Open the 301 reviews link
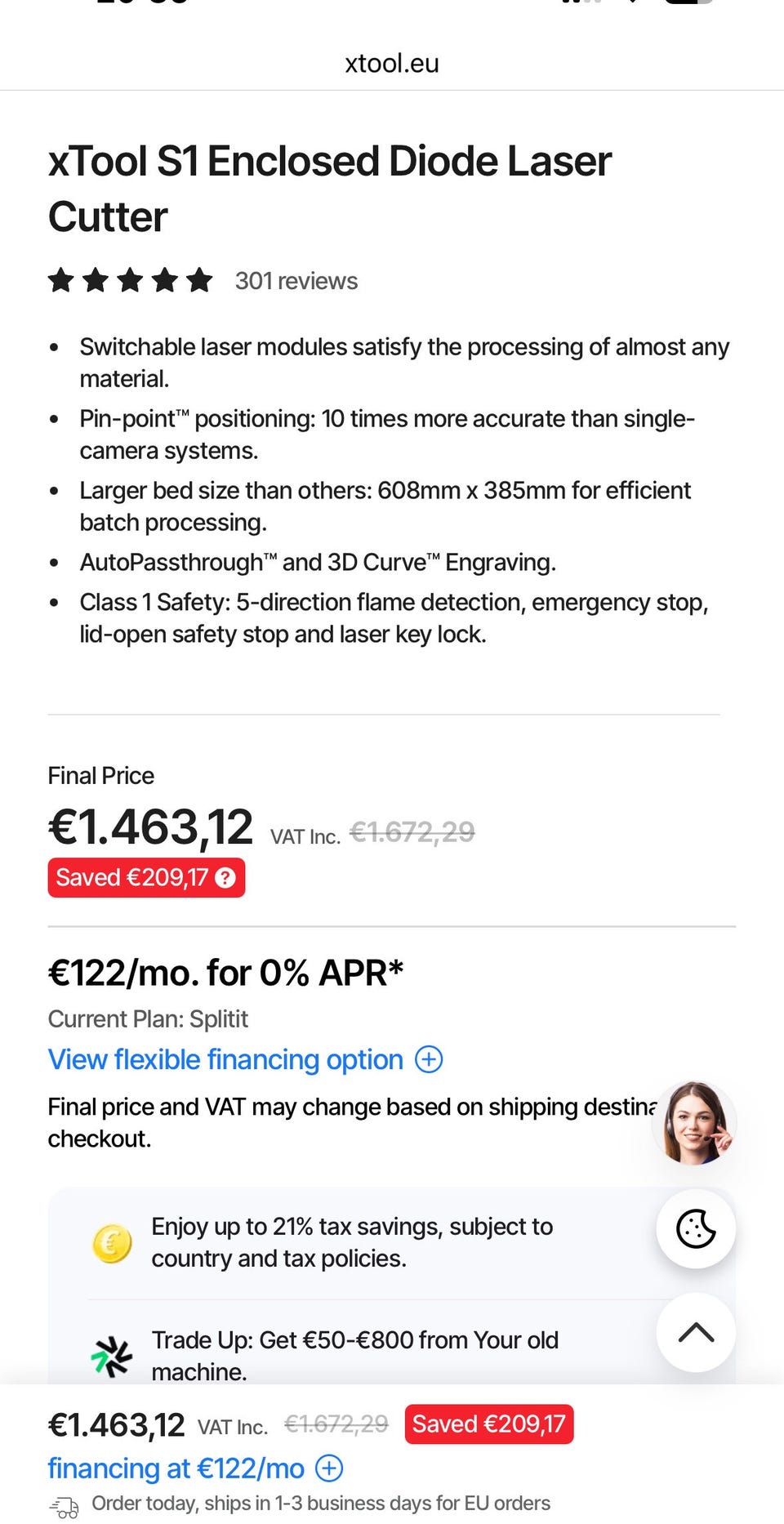Image resolution: width=784 pixels, height=1524 pixels. tap(296, 281)
